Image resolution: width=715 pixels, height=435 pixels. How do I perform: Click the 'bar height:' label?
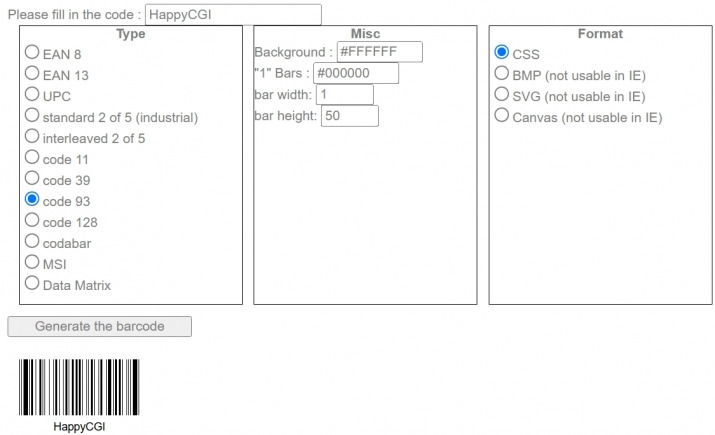286,116
